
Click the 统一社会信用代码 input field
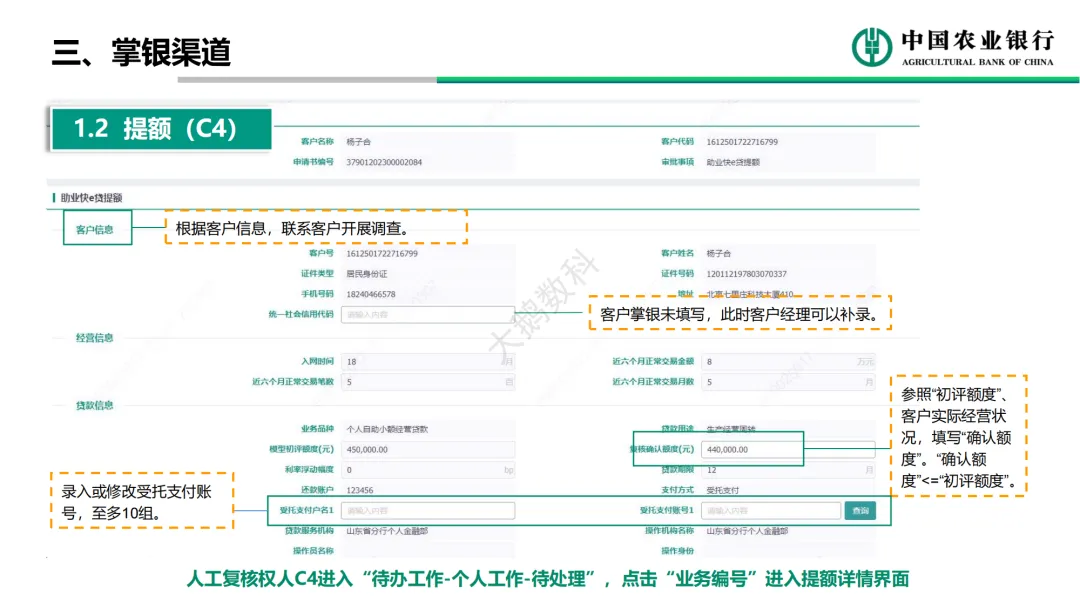click(x=427, y=315)
